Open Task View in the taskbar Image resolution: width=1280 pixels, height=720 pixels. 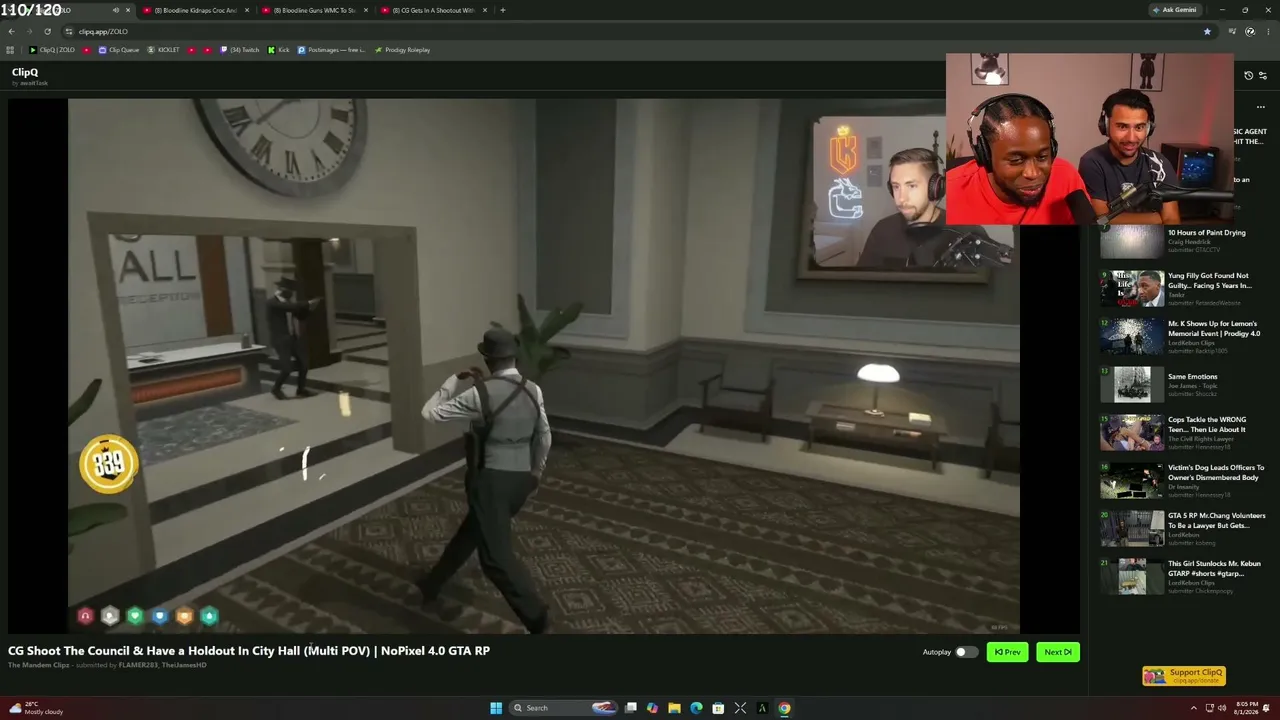(631, 708)
